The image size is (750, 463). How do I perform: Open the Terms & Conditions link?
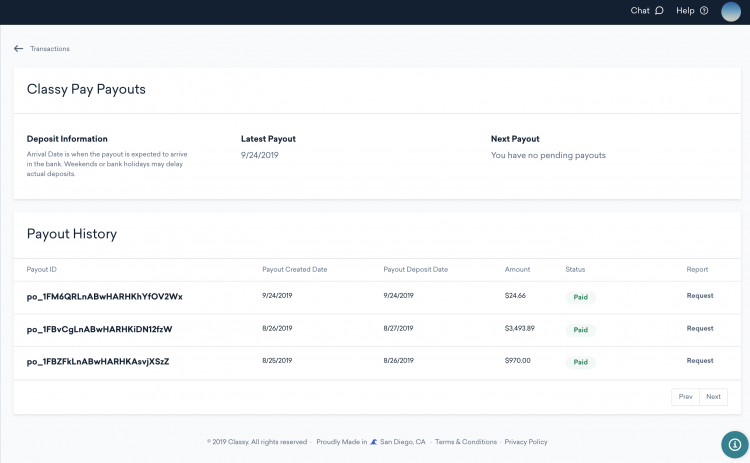pyautogui.click(x=465, y=442)
